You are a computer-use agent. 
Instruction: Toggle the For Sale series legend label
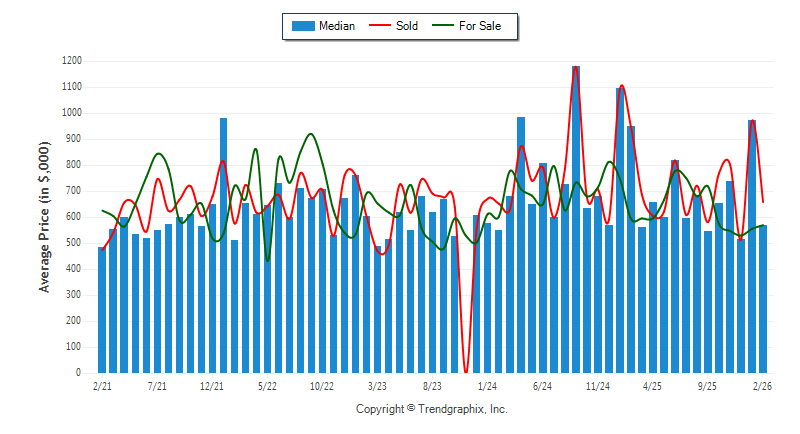[480, 26]
